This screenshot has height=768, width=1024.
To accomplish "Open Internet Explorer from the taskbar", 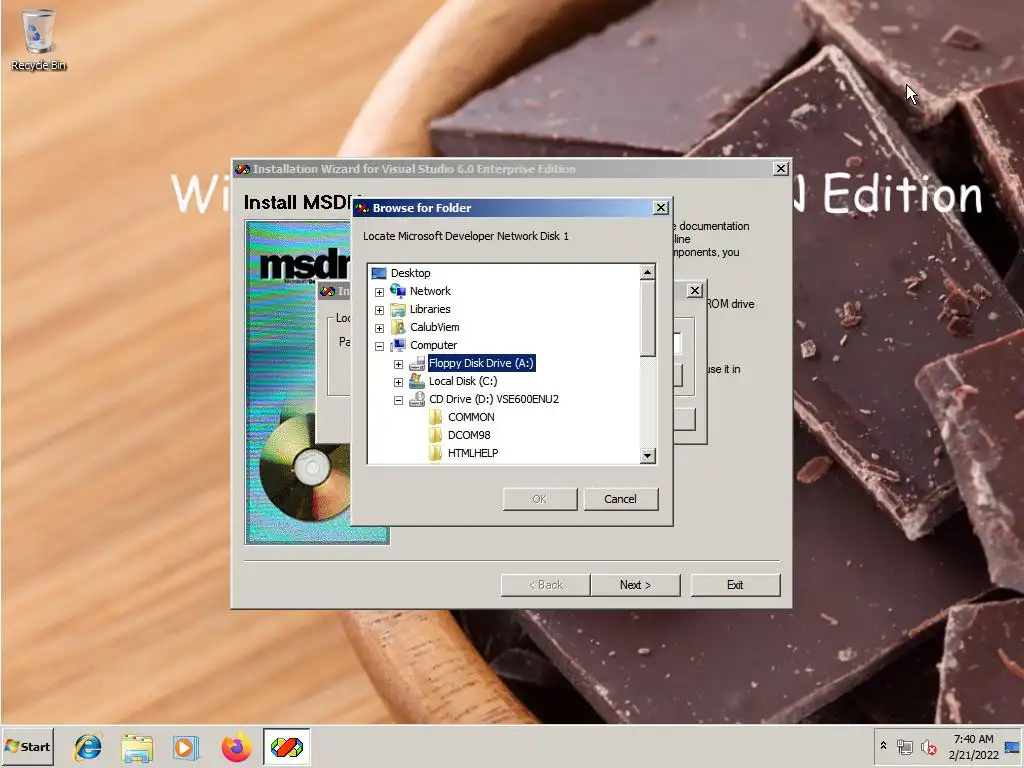I will tap(88, 747).
